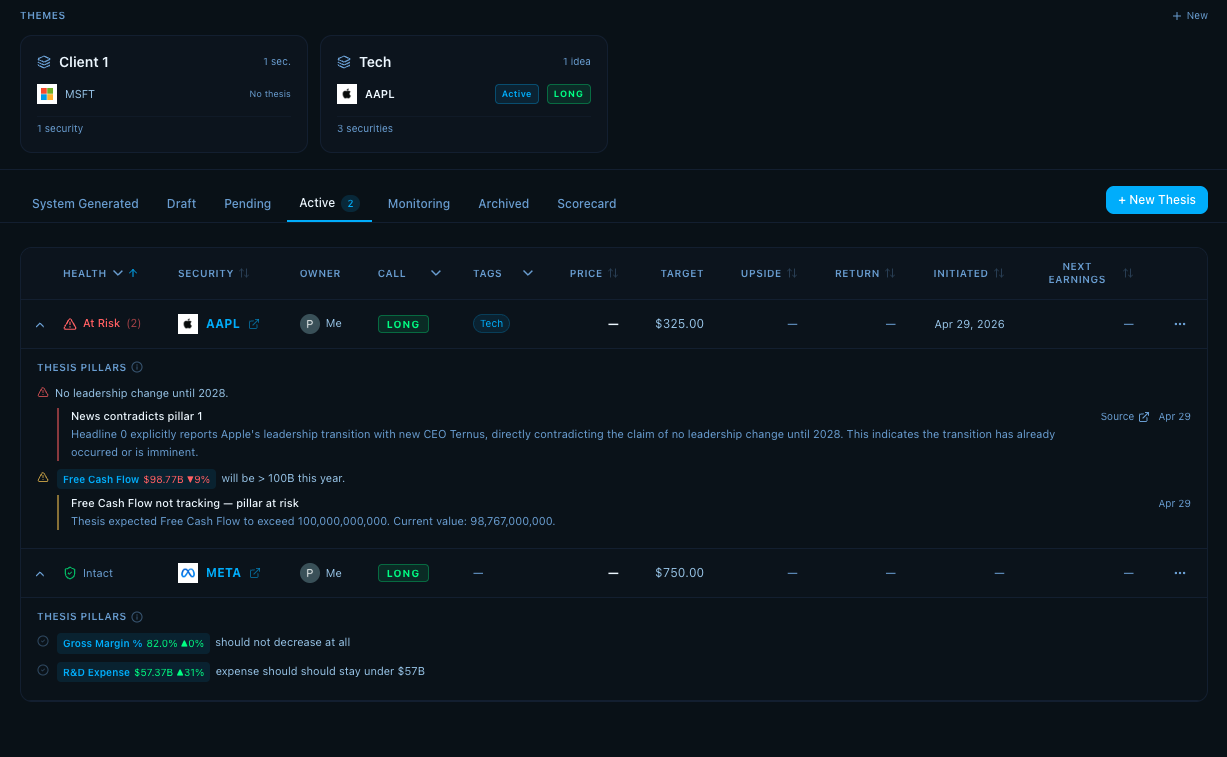
Task: Sort by Price column arrows
Action: 614,273
